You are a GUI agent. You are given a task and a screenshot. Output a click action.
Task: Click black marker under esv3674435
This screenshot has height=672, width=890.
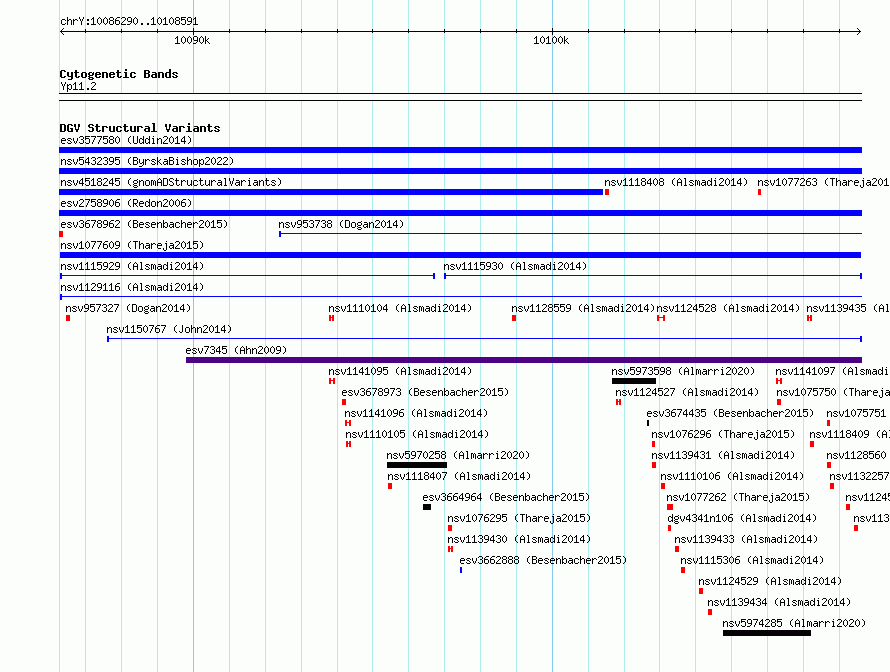click(x=648, y=423)
